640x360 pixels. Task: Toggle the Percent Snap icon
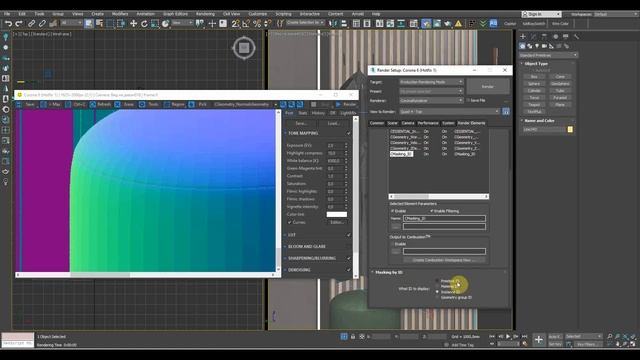click(257, 24)
